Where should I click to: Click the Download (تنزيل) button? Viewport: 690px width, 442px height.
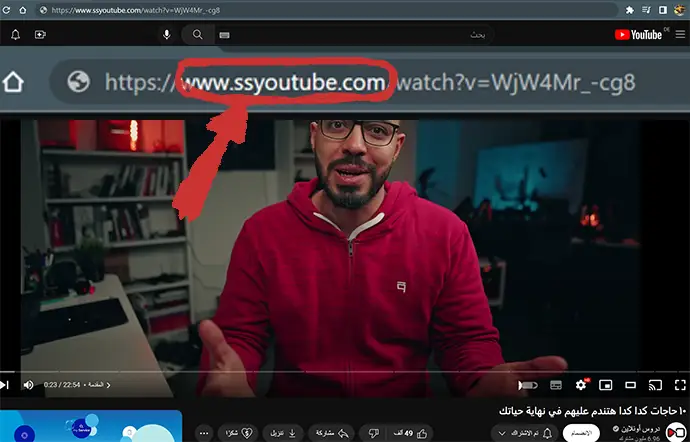pos(283,433)
